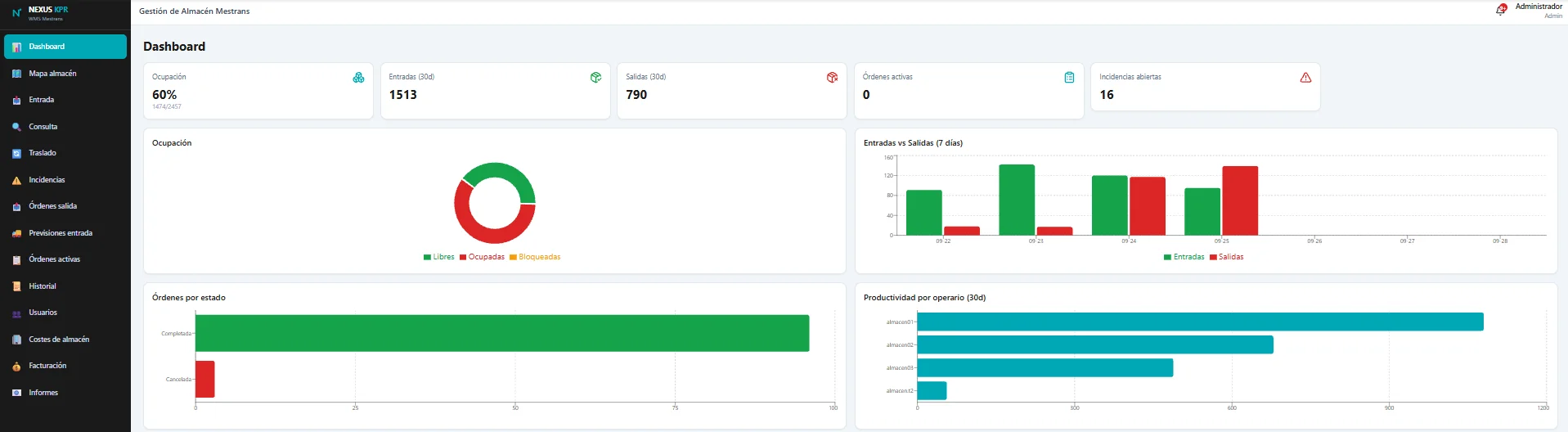Click the red Cancelada bar
The height and width of the screenshot is (432, 1568).
point(205,379)
